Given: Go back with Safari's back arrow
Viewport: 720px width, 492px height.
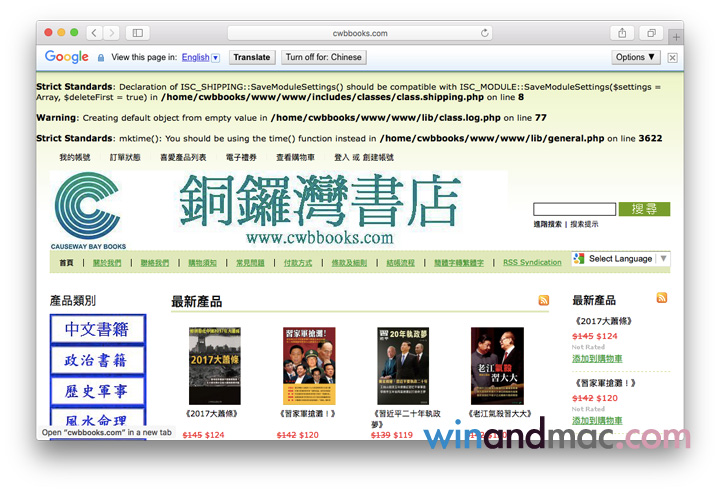Looking at the screenshot, I should pos(94,33).
